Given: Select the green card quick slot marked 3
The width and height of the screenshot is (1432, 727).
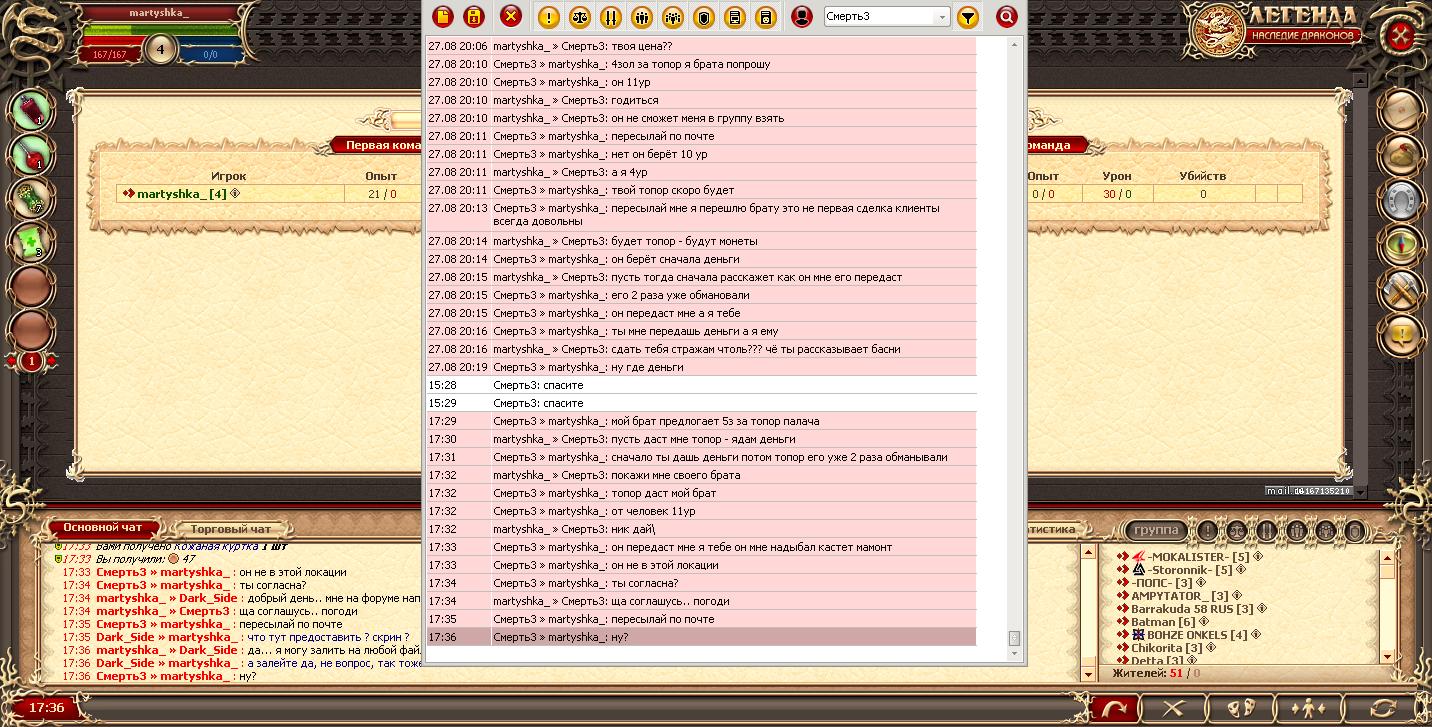Looking at the screenshot, I should (31, 241).
